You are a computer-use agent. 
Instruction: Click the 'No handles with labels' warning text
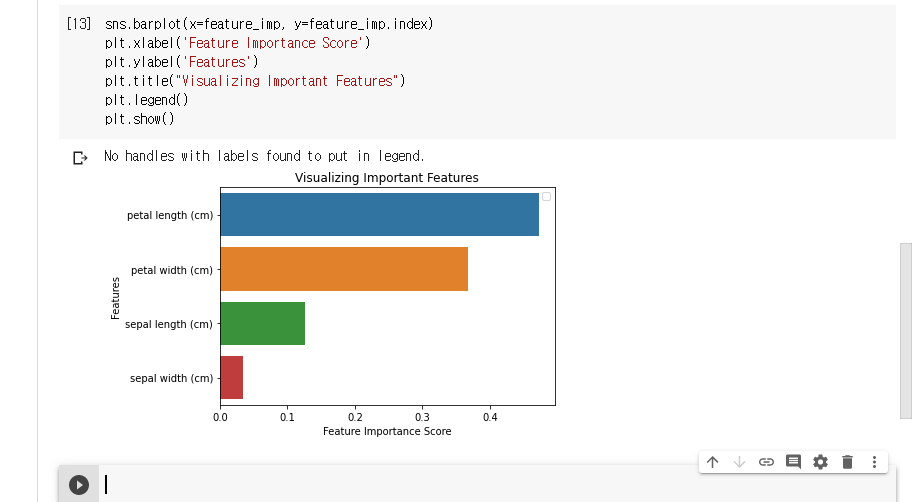pyautogui.click(x=264, y=156)
